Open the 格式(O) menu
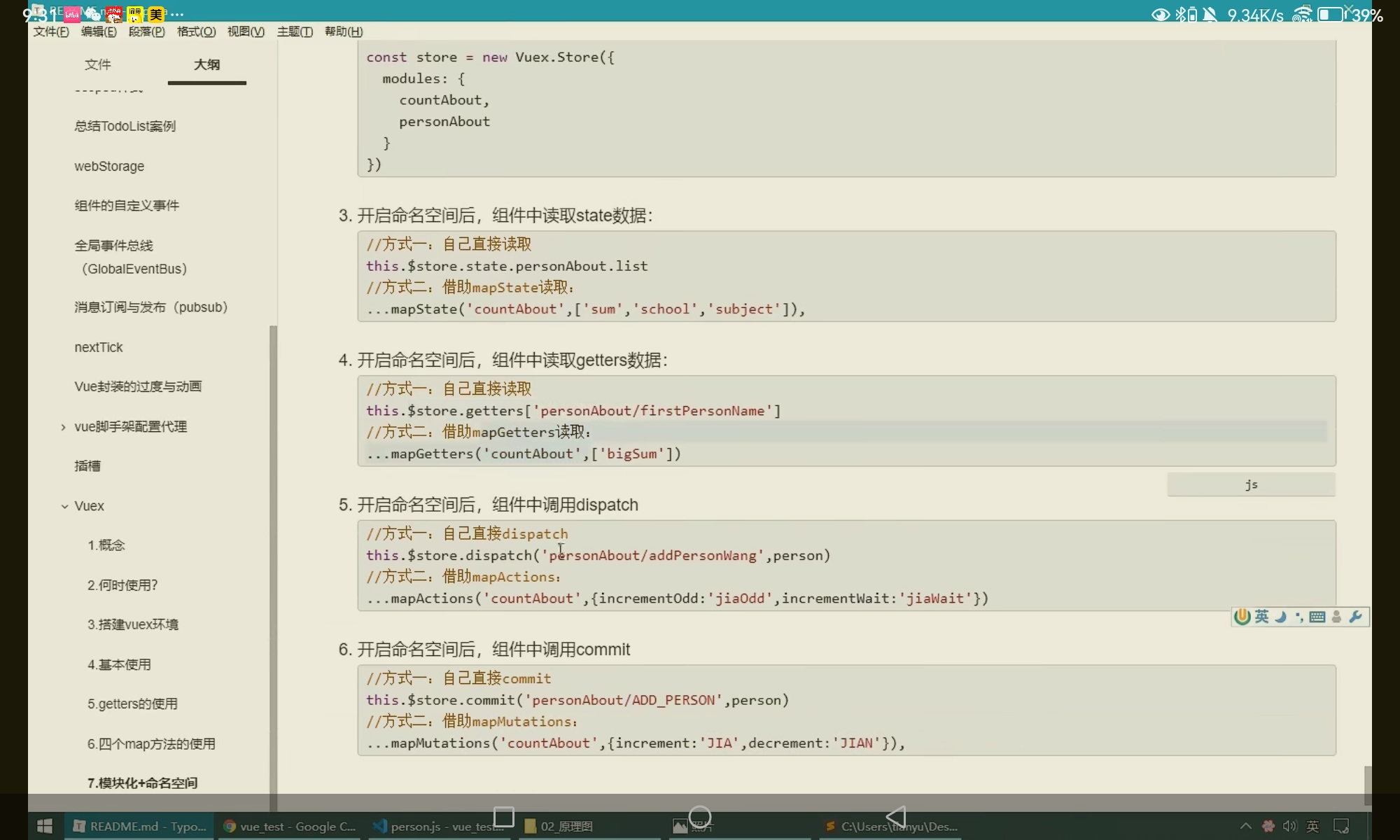 pos(196,31)
